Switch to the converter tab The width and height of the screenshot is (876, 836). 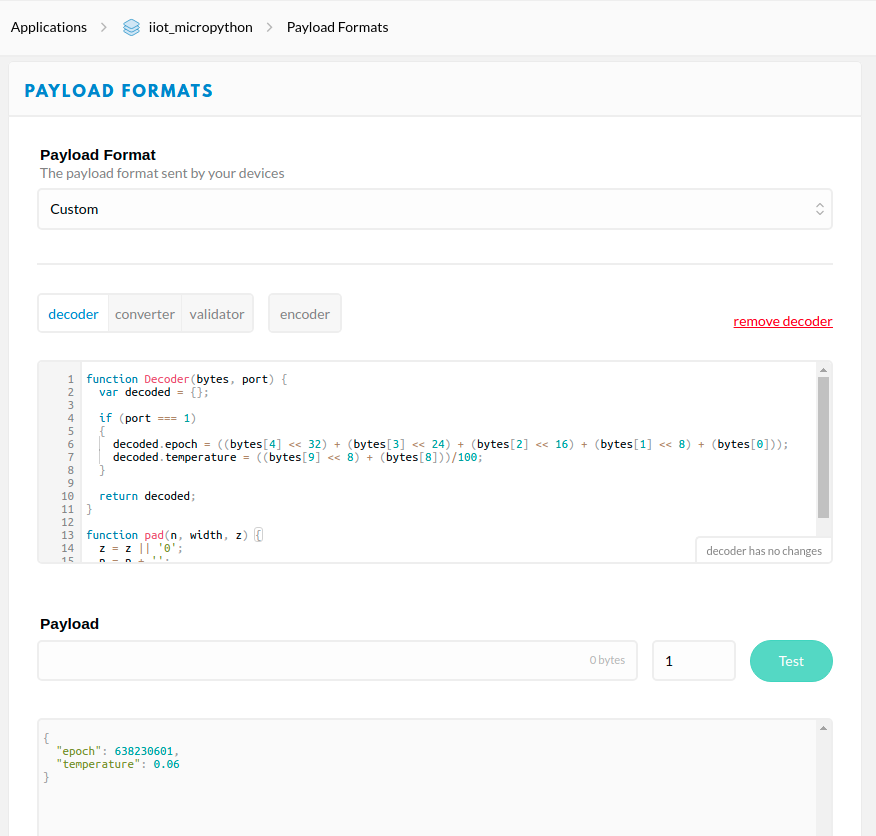click(144, 313)
